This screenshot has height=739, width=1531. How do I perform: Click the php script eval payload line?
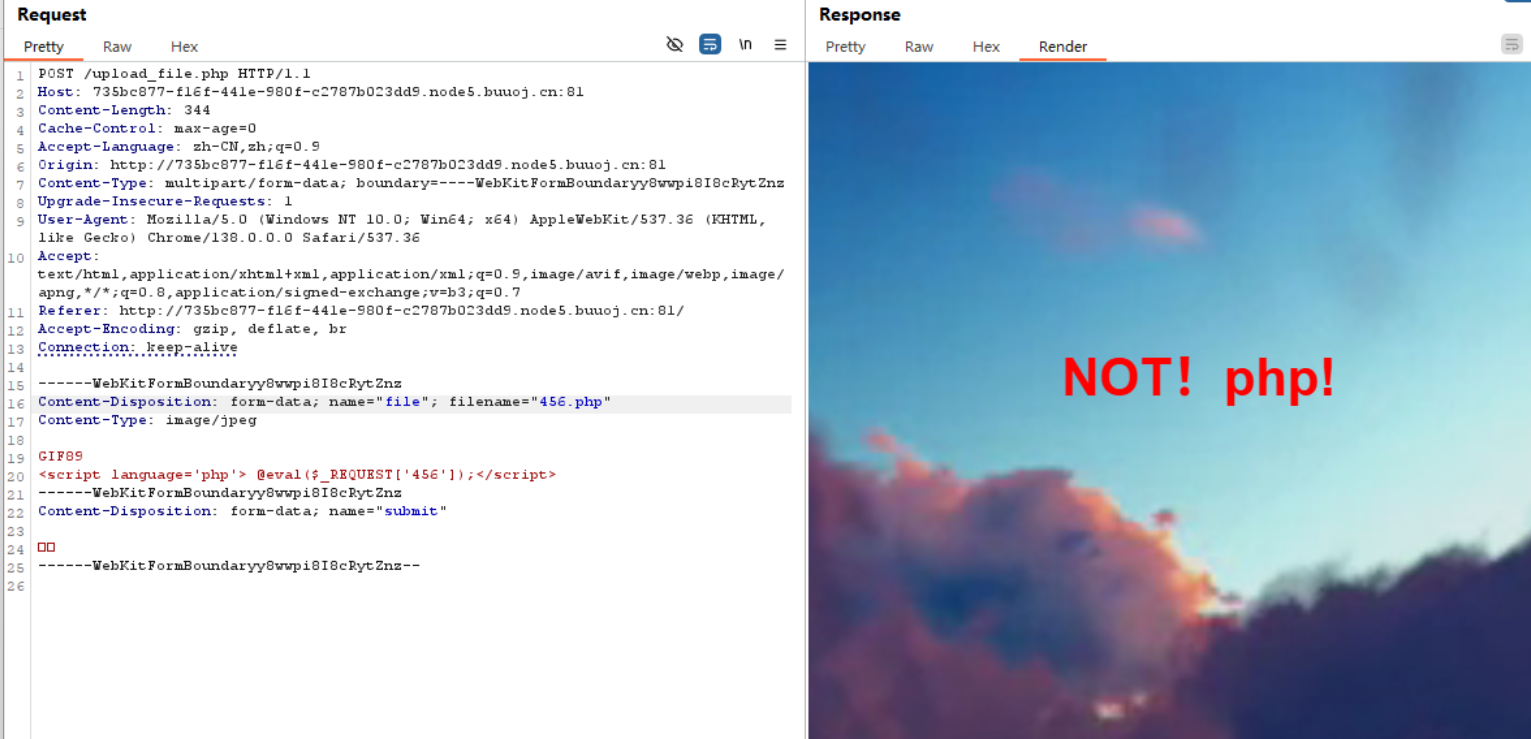click(297, 475)
